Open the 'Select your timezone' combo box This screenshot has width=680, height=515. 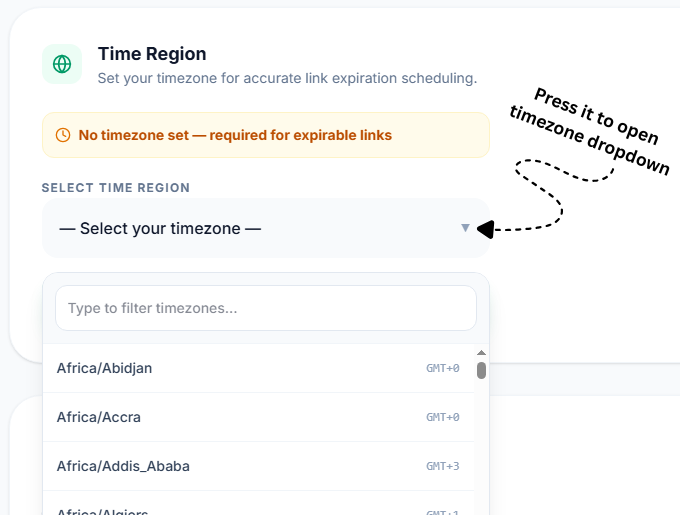tap(266, 228)
